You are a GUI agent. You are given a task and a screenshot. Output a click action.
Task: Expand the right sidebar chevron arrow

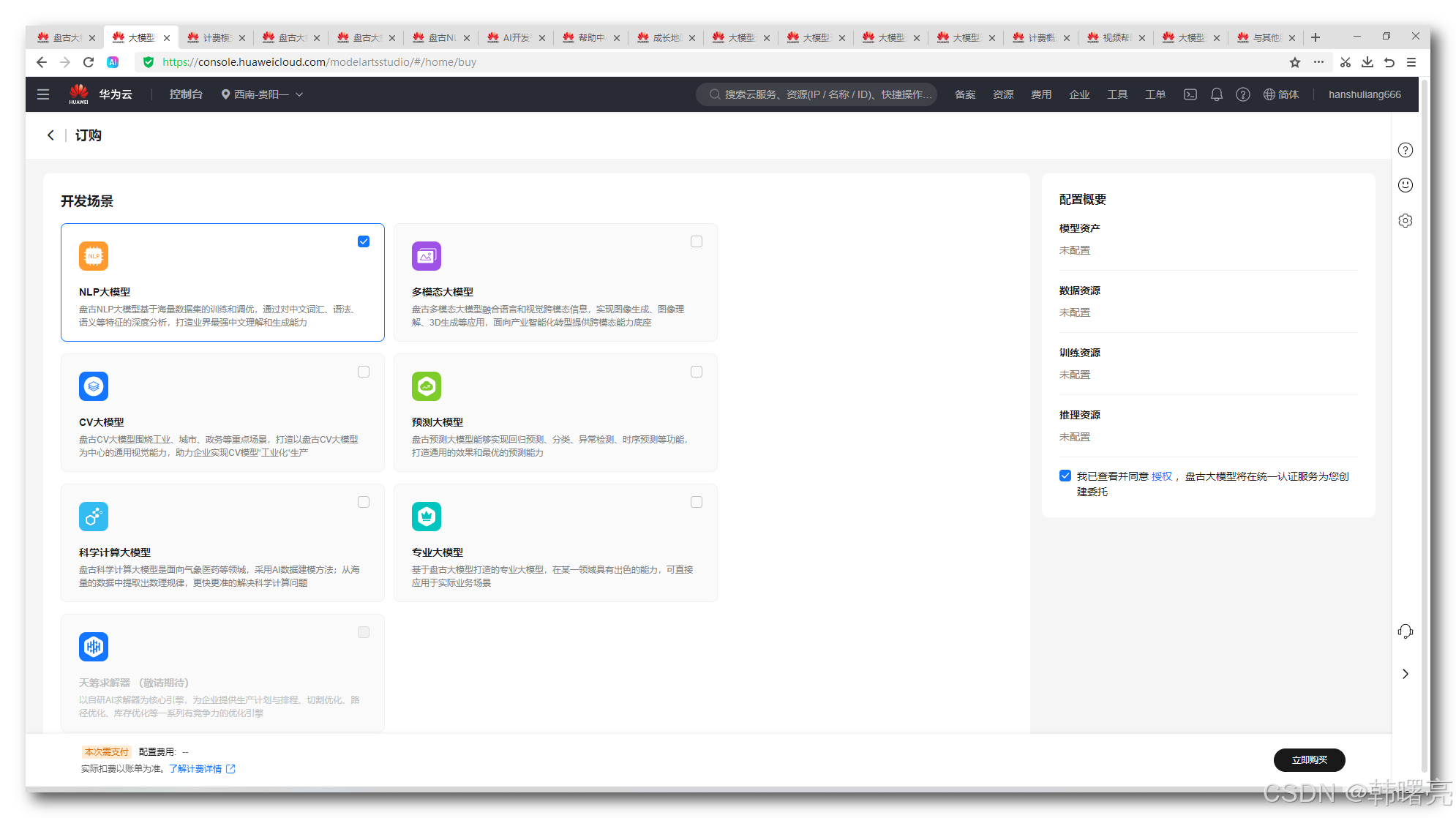1405,674
